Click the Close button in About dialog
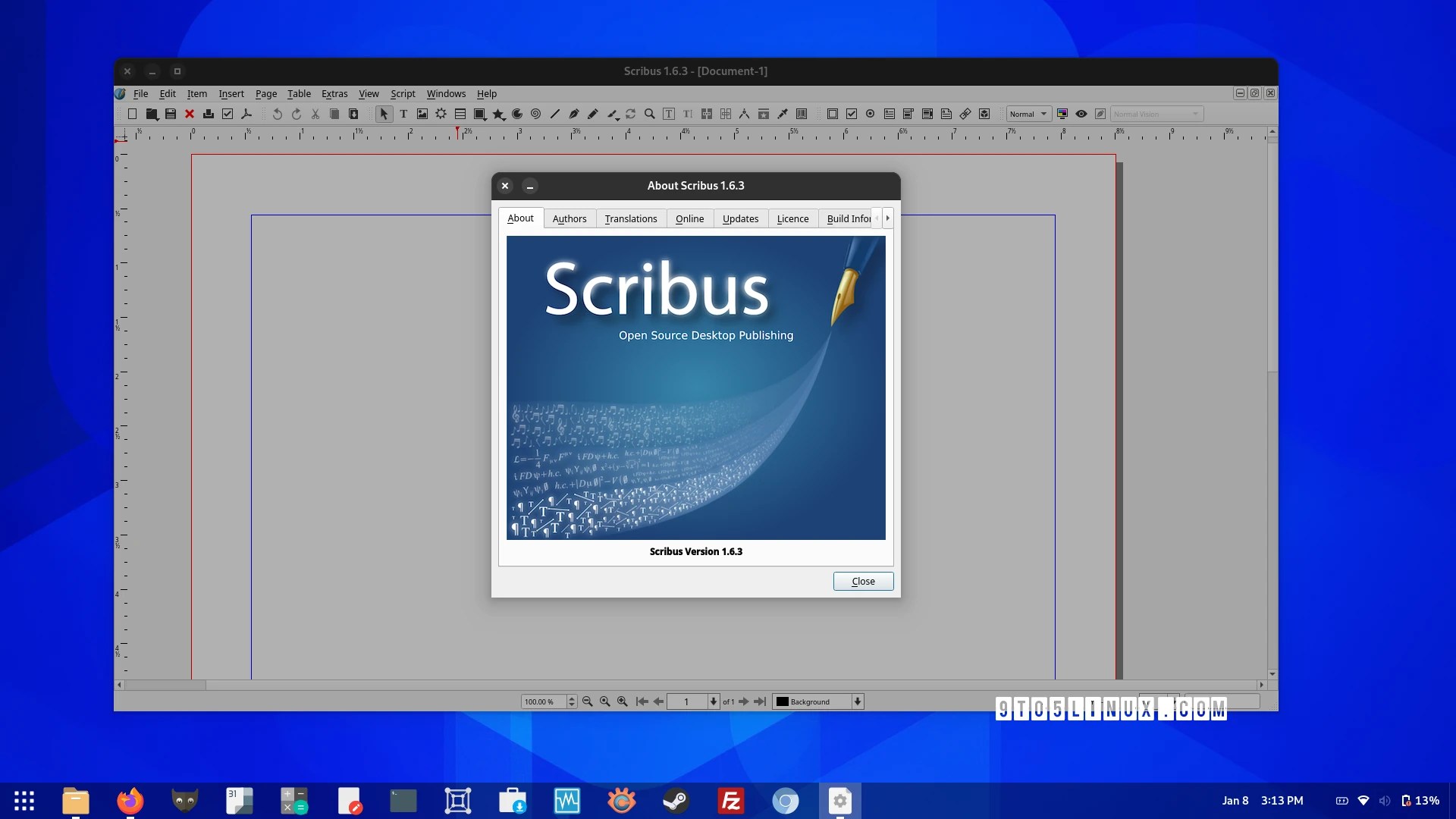Image resolution: width=1456 pixels, height=819 pixels. (x=863, y=581)
